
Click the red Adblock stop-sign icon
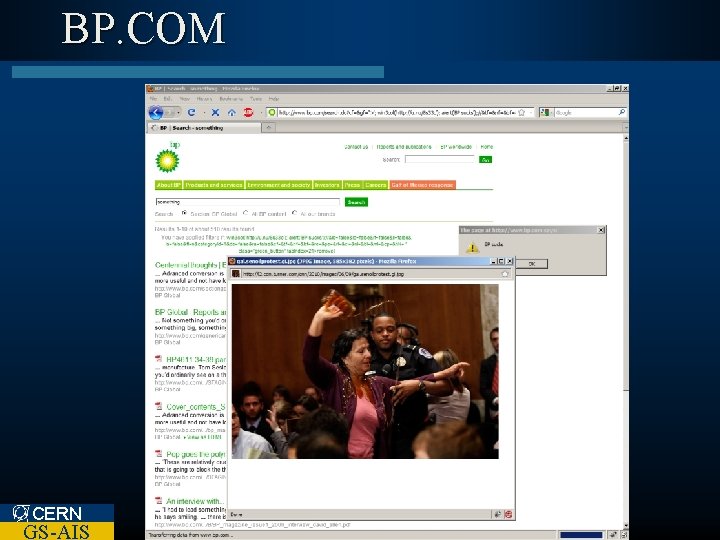[x=248, y=112]
